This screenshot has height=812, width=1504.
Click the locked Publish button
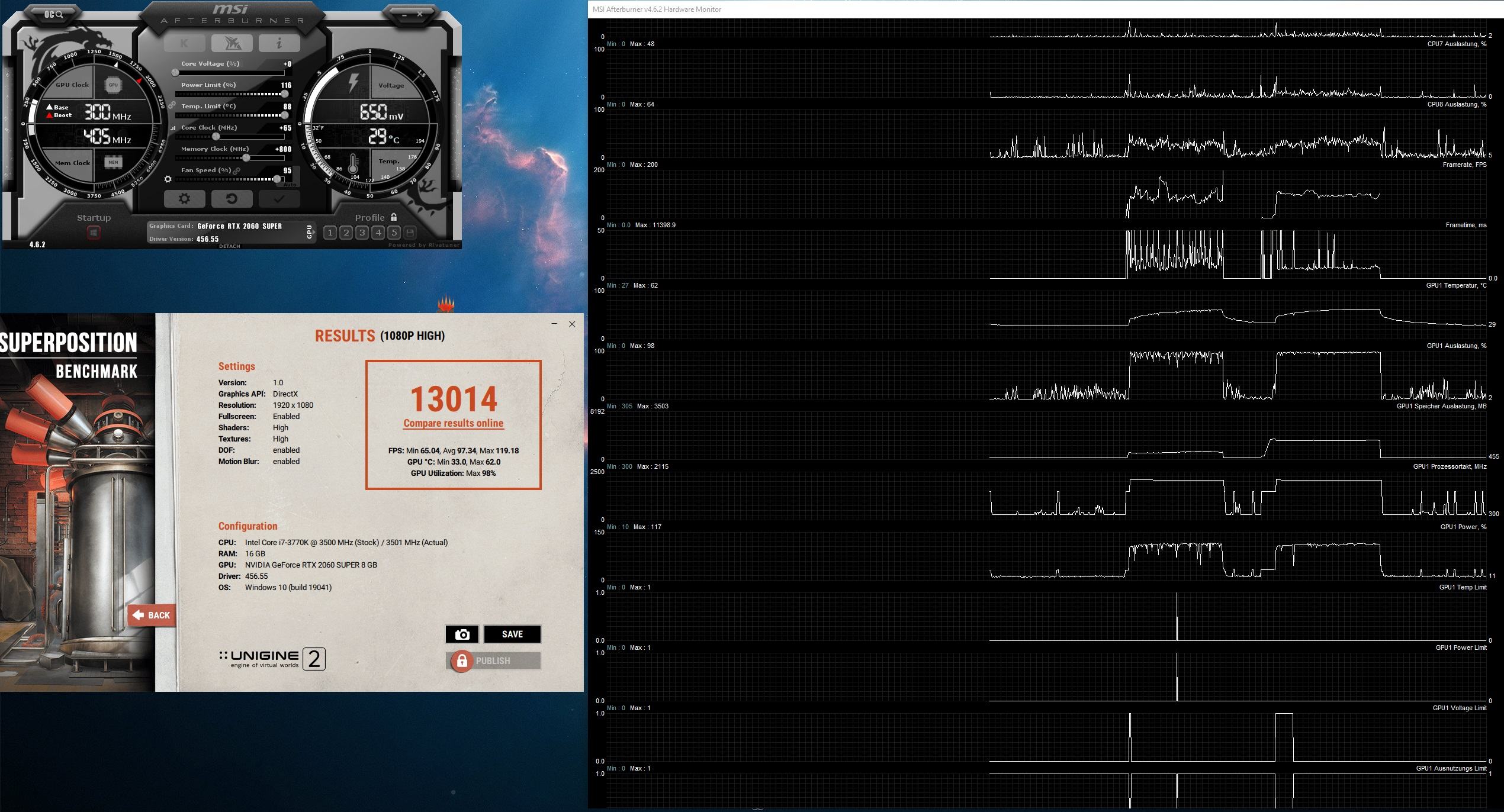tap(493, 661)
